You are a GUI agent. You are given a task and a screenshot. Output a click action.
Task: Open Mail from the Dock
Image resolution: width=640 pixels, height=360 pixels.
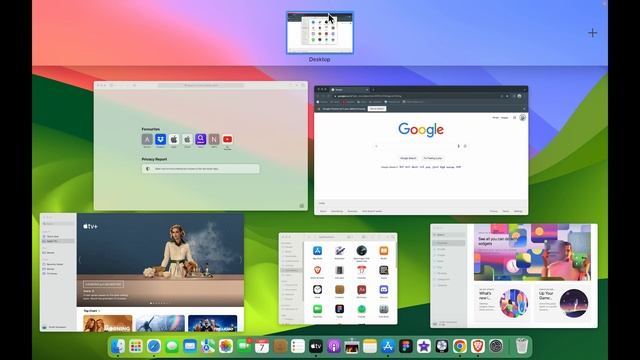[x=190, y=346]
